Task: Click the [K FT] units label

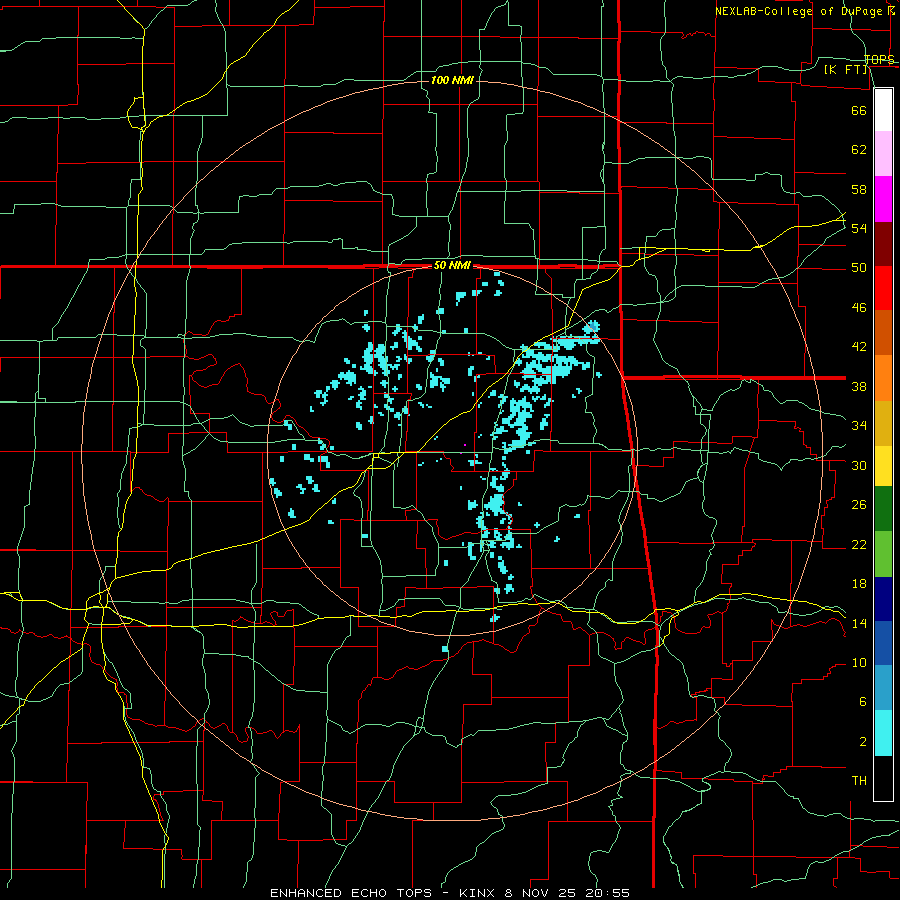Action: click(x=845, y=69)
